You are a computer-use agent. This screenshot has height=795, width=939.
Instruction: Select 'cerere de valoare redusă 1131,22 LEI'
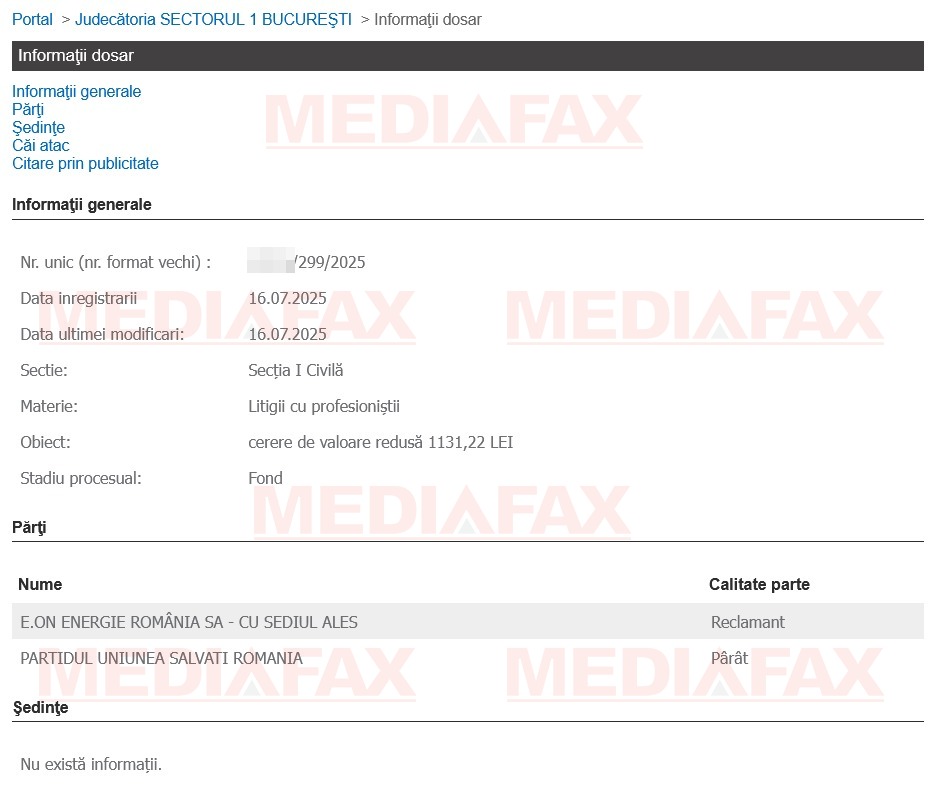point(381,442)
